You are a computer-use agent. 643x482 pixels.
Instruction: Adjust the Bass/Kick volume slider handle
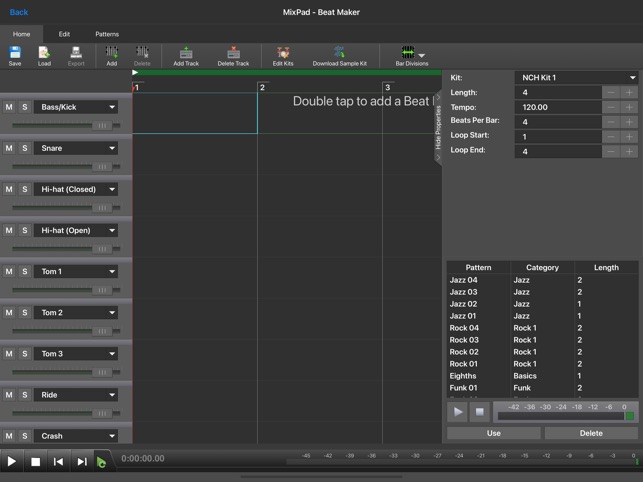(x=102, y=126)
